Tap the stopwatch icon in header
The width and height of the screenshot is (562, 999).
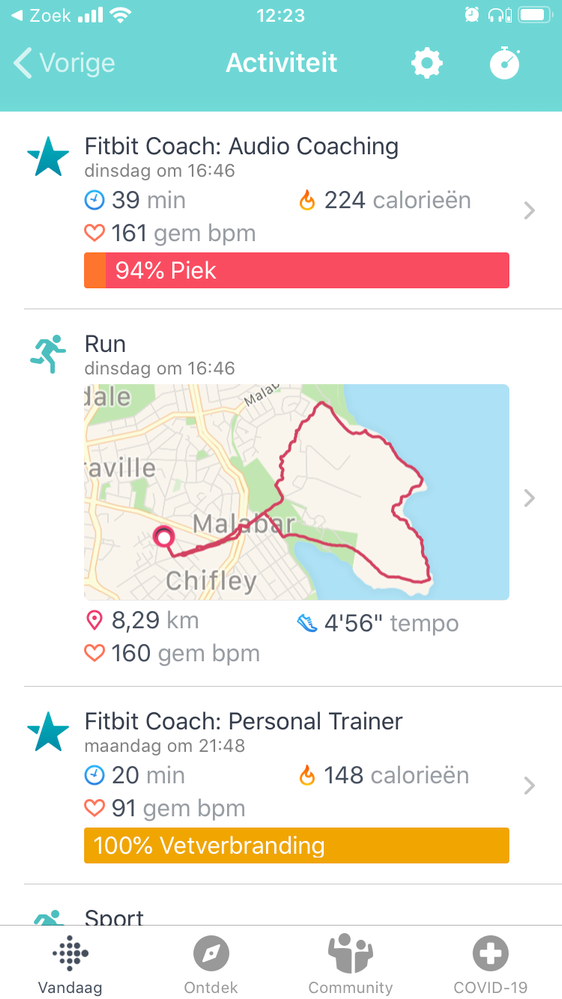tap(505, 63)
